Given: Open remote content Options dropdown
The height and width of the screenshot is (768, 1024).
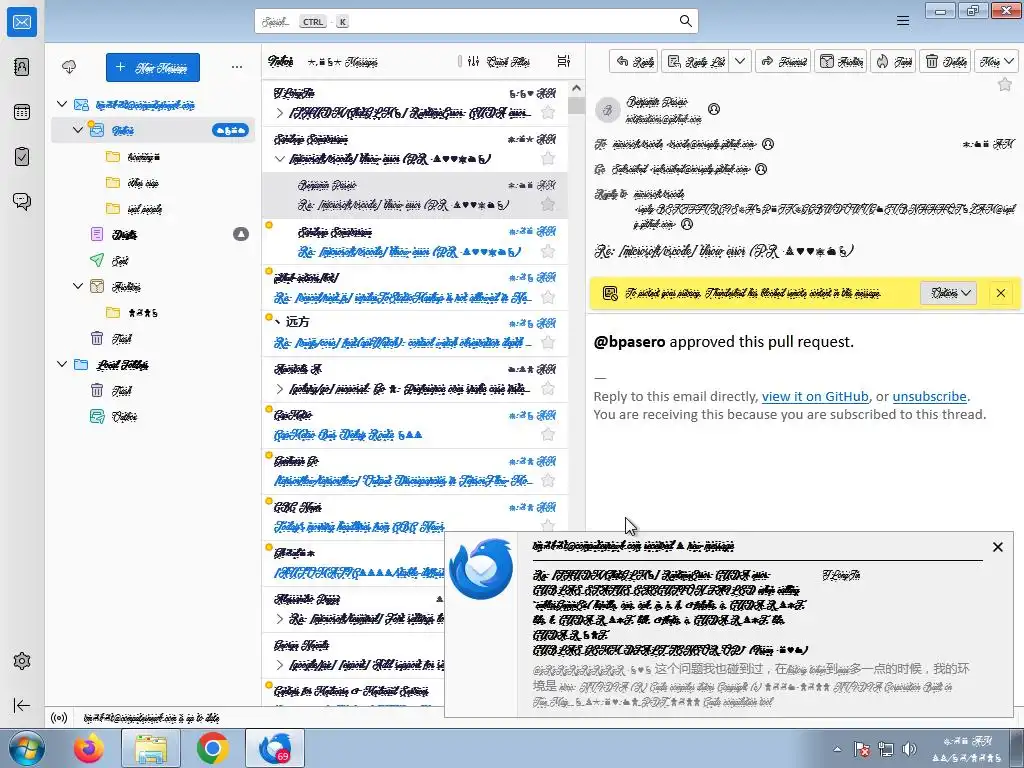Looking at the screenshot, I should 949,293.
